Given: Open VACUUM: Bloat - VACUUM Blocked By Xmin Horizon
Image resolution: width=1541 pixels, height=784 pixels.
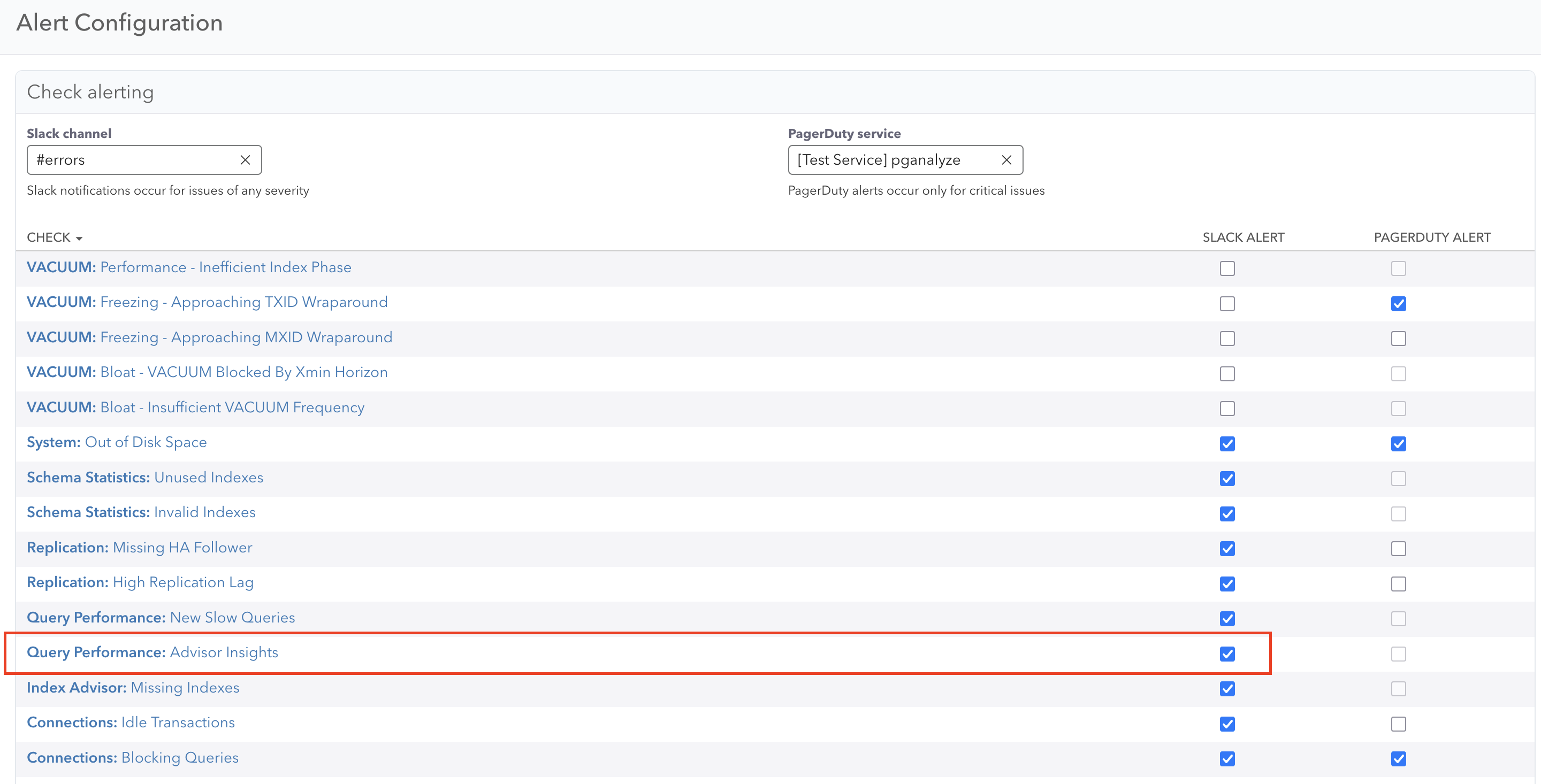Looking at the screenshot, I should (207, 372).
